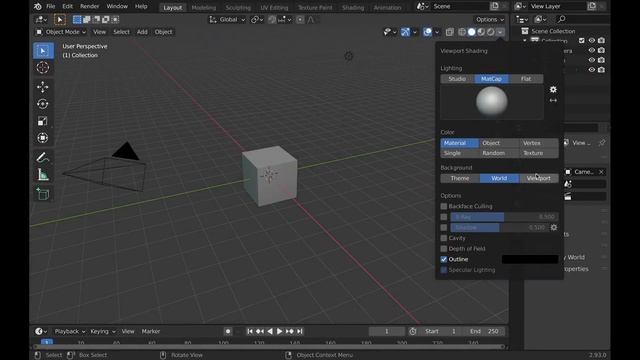Switch to Solid viewport shading
The image size is (640, 360).
(471, 32)
